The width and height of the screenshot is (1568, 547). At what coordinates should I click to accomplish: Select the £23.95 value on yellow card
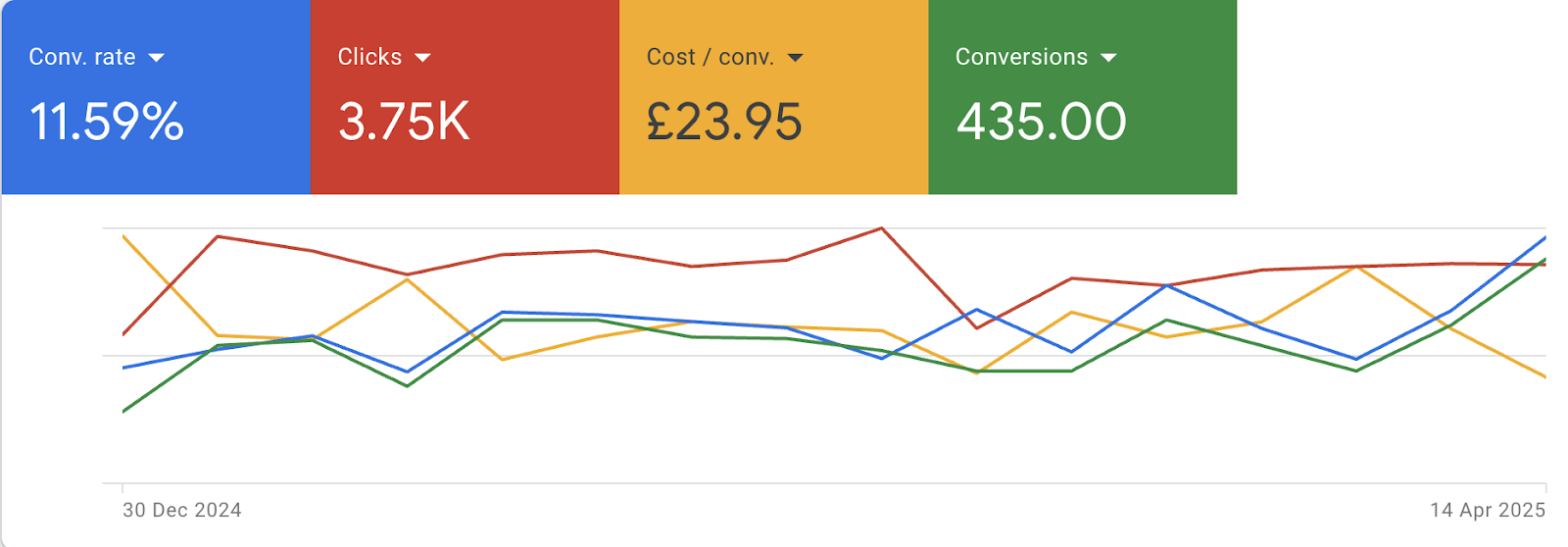(724, 123)
